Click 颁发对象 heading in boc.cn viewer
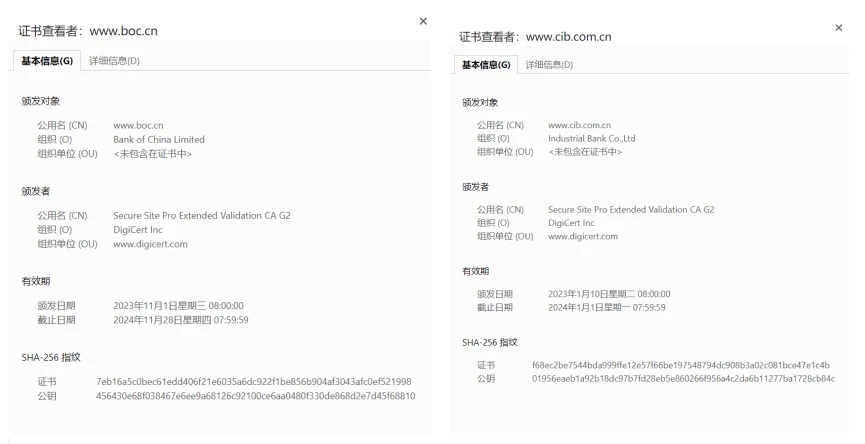Screen dimensions: 865x444 tap(41, 101)
